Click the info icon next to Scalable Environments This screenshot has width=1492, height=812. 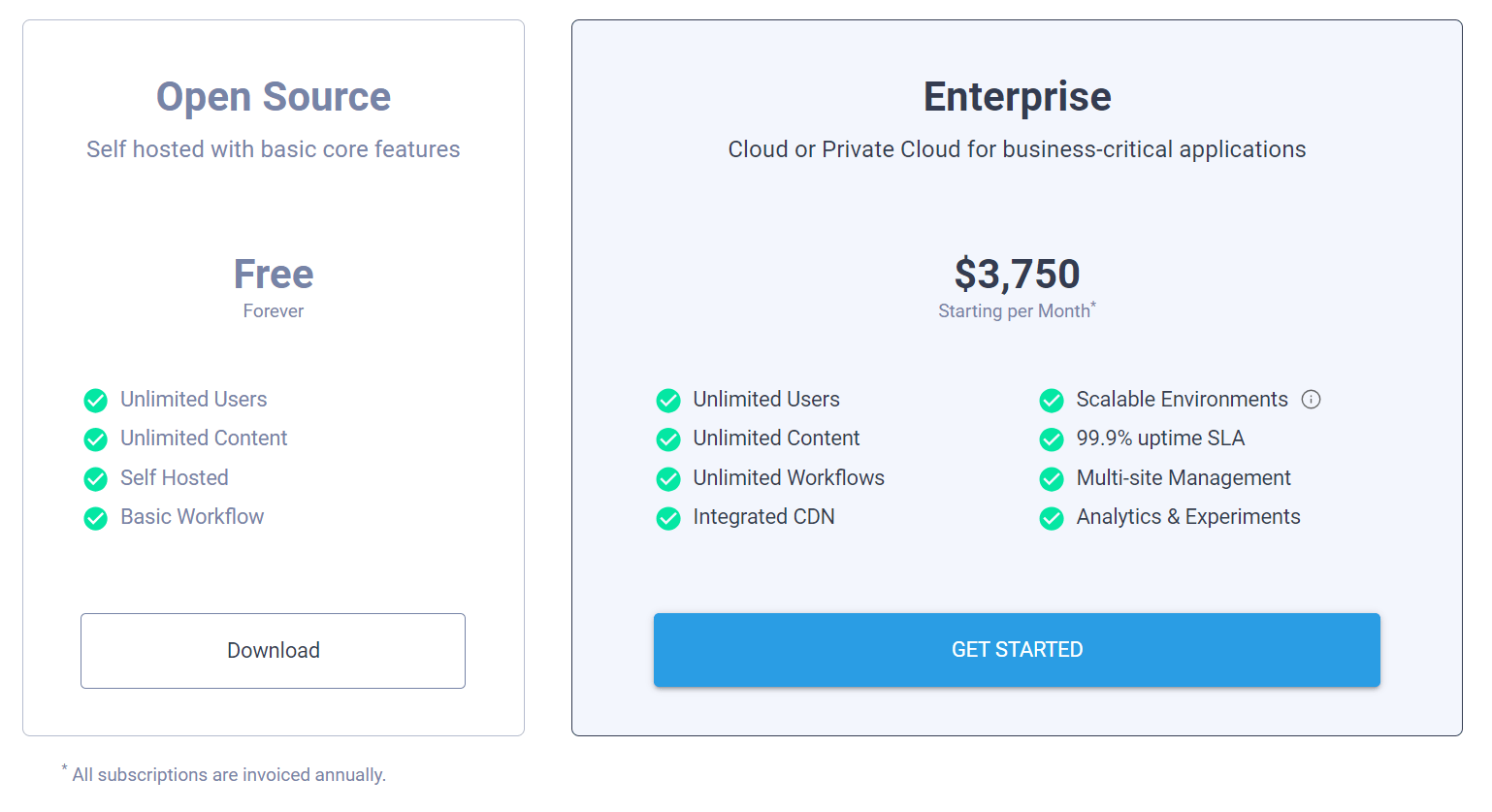point(1312,399)
